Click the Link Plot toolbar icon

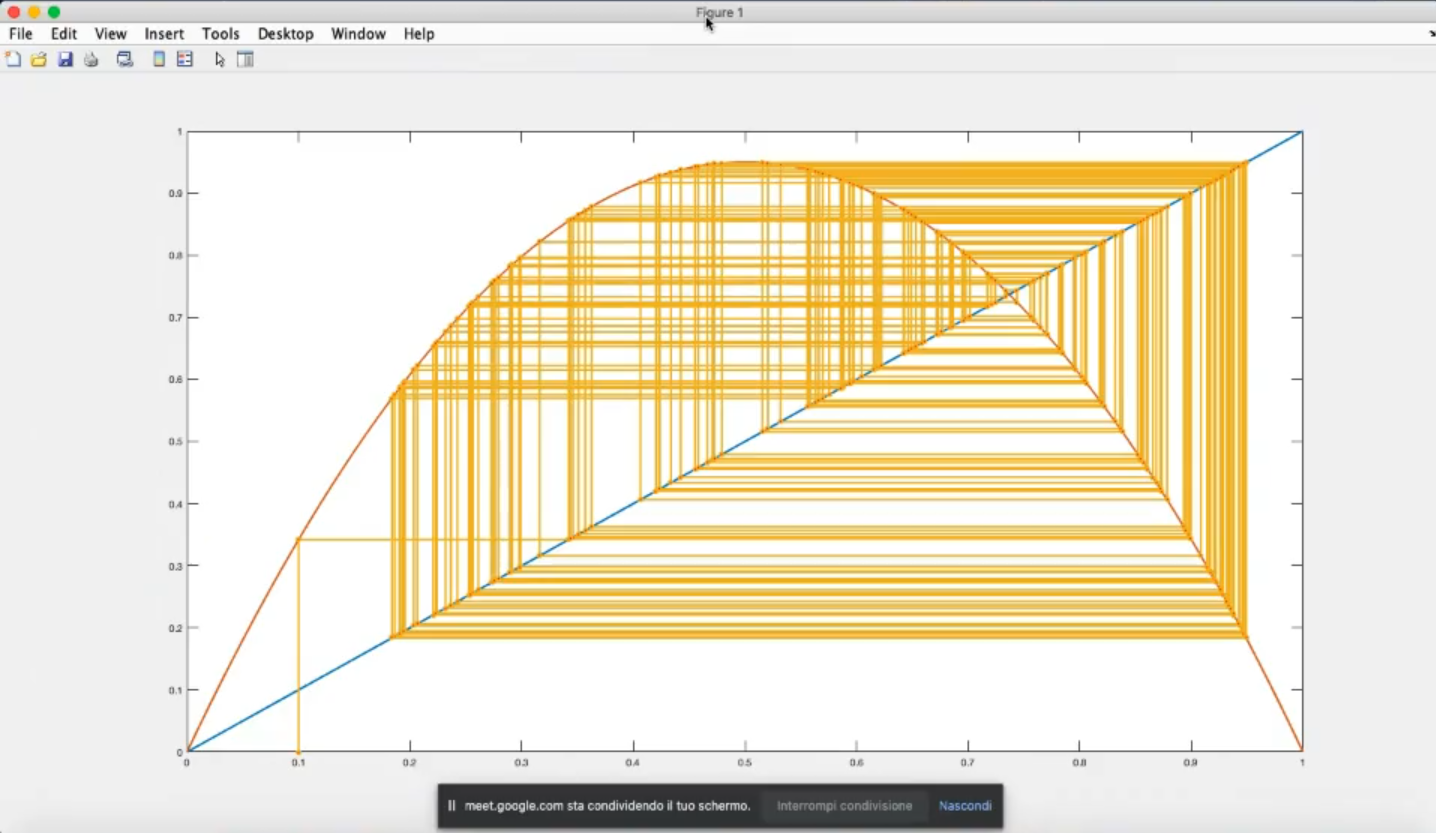(125, 60)
